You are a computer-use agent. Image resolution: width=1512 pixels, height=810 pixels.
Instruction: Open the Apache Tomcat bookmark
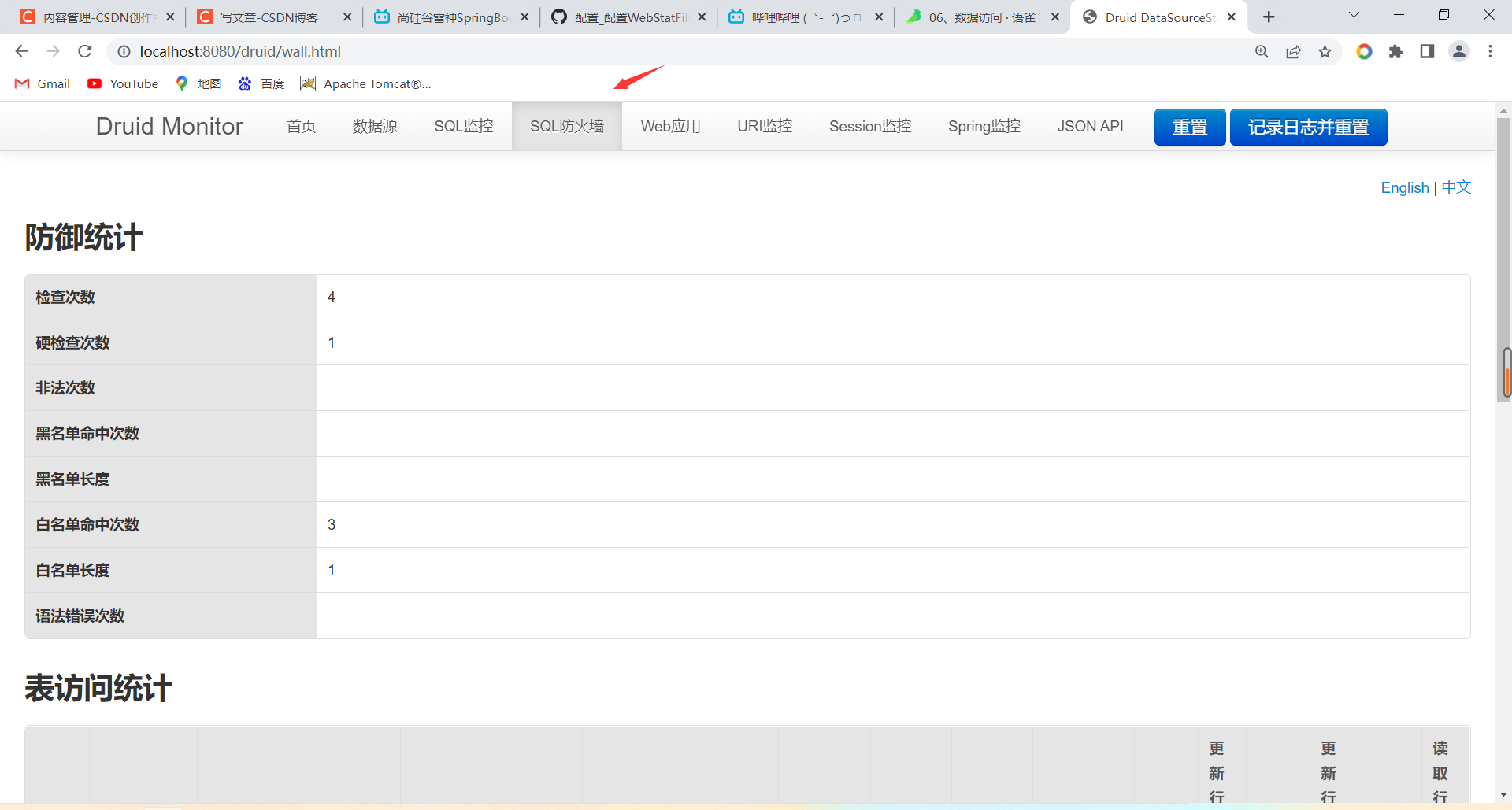pos(365,83)
